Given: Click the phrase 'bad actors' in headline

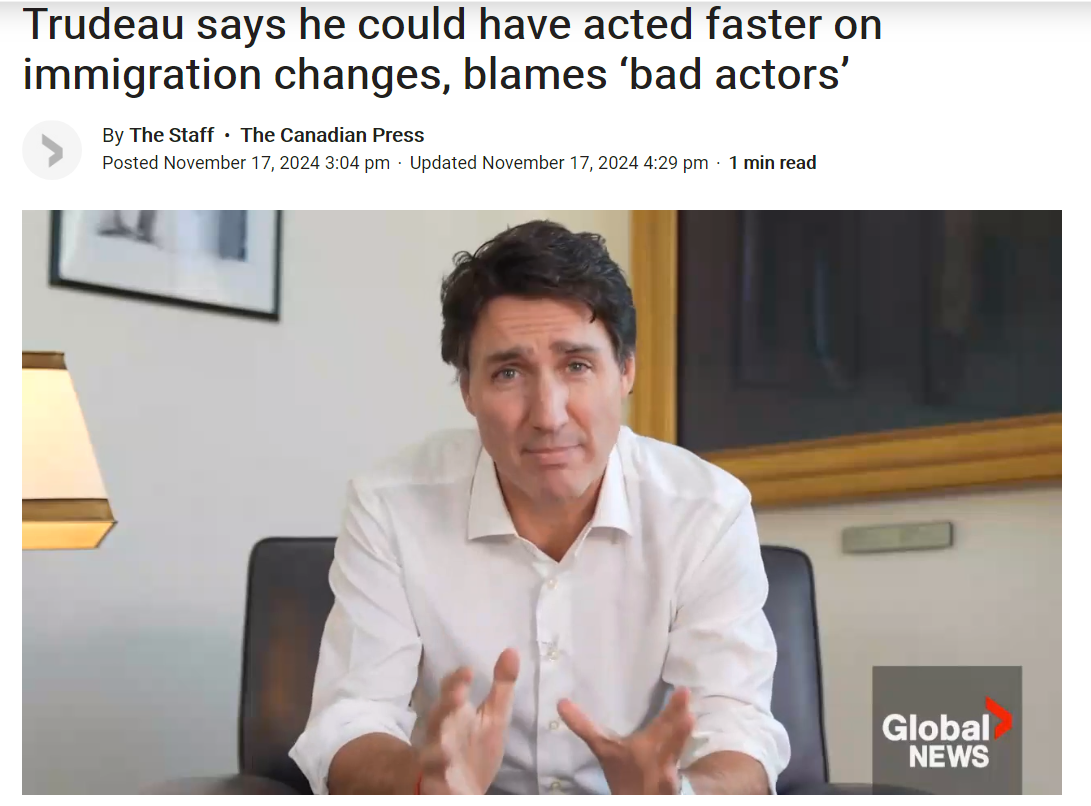Looking at the screenshot, I should [739, 74].
